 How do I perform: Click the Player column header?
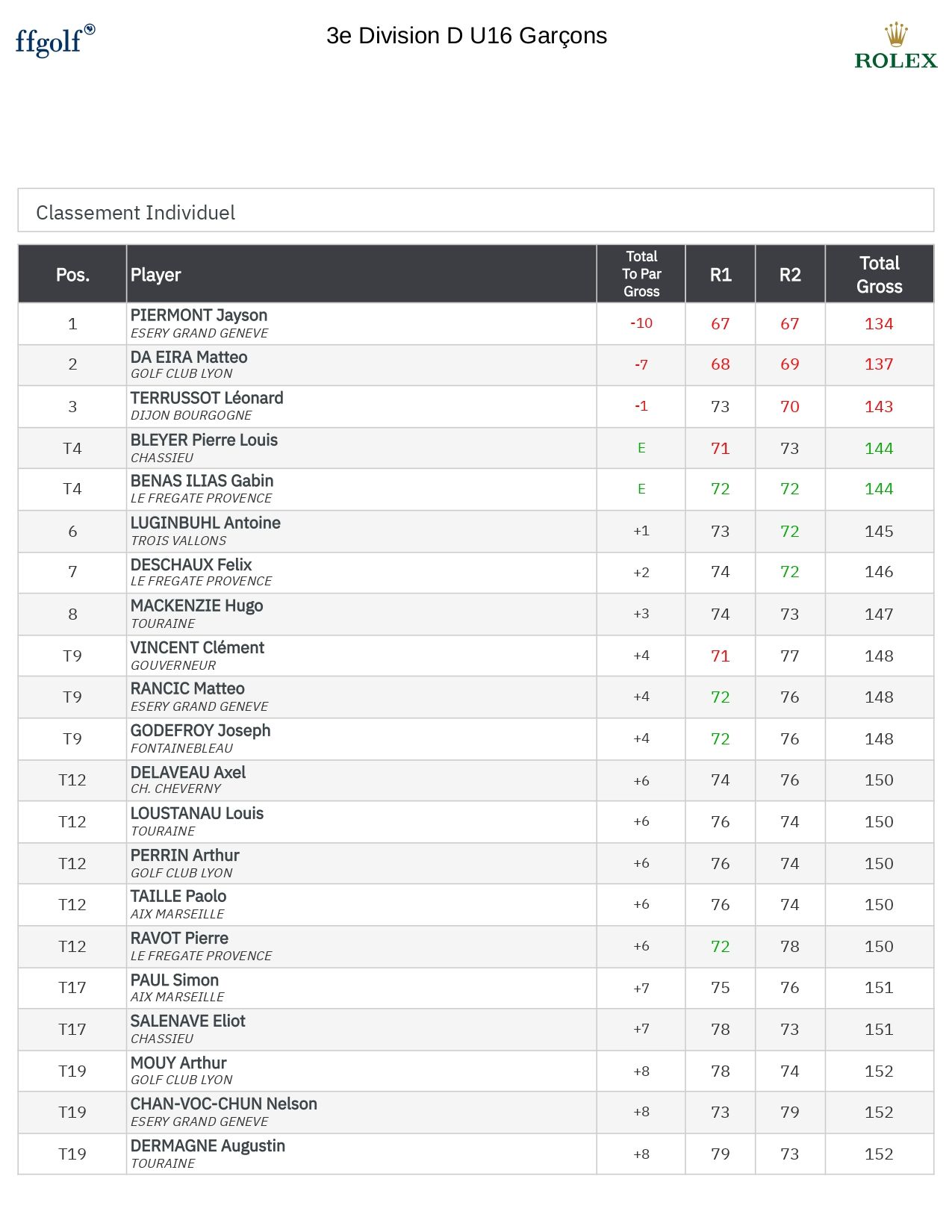[x=156, y=275]
